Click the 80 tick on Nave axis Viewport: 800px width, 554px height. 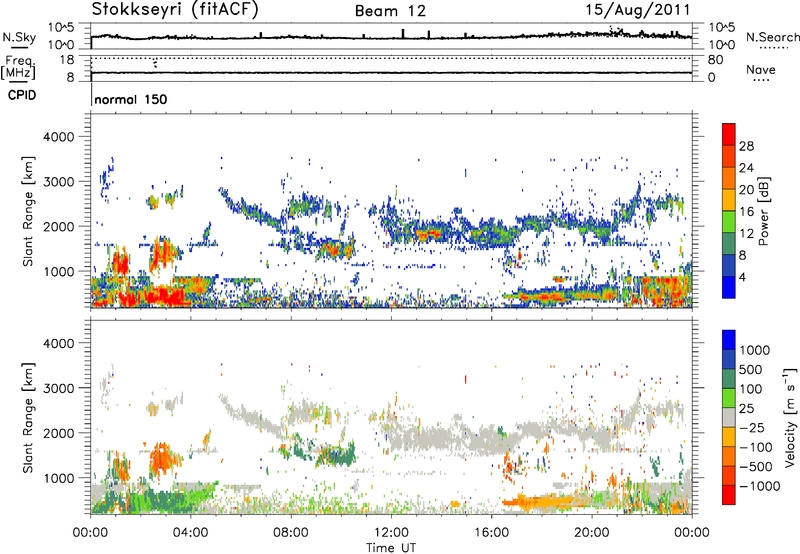click(715, 60)
